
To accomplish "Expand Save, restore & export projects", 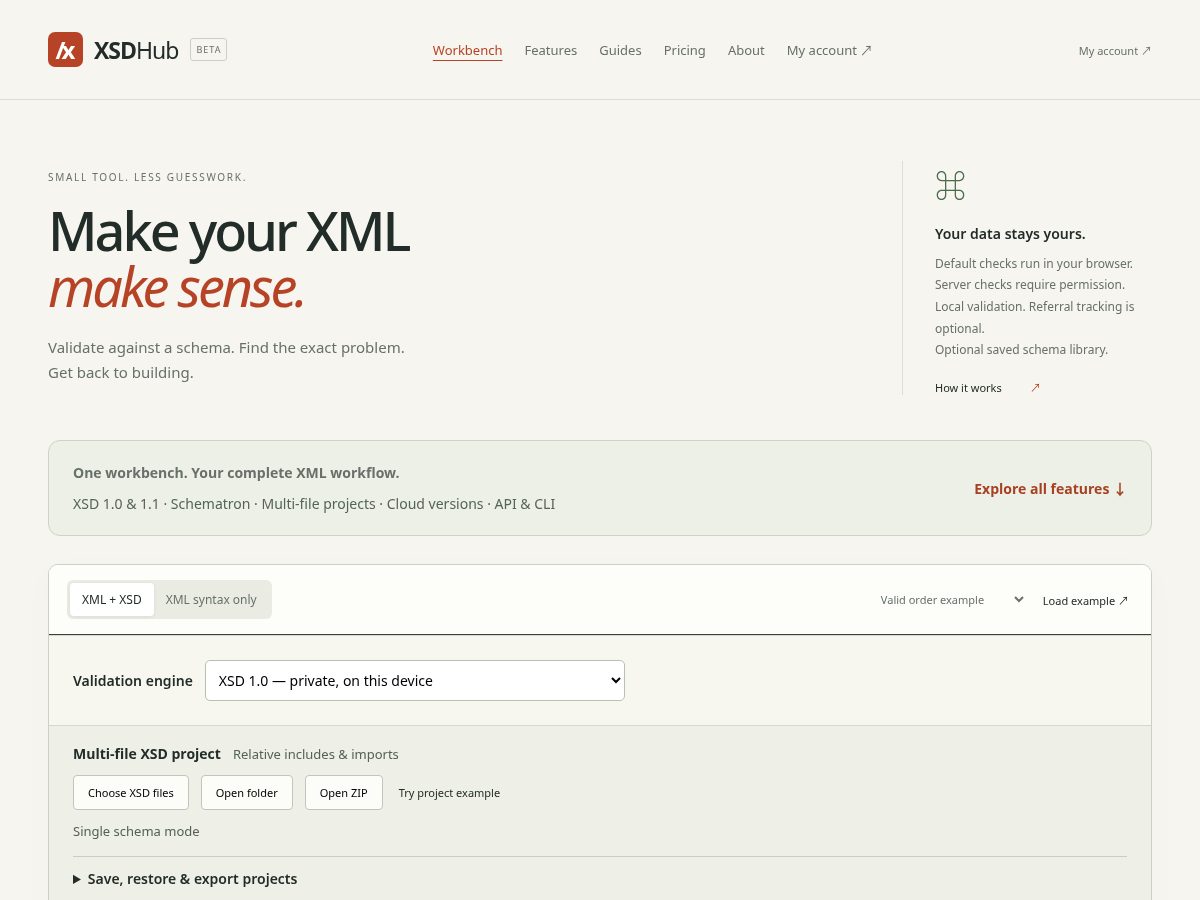I will click(x=185, y=879).
